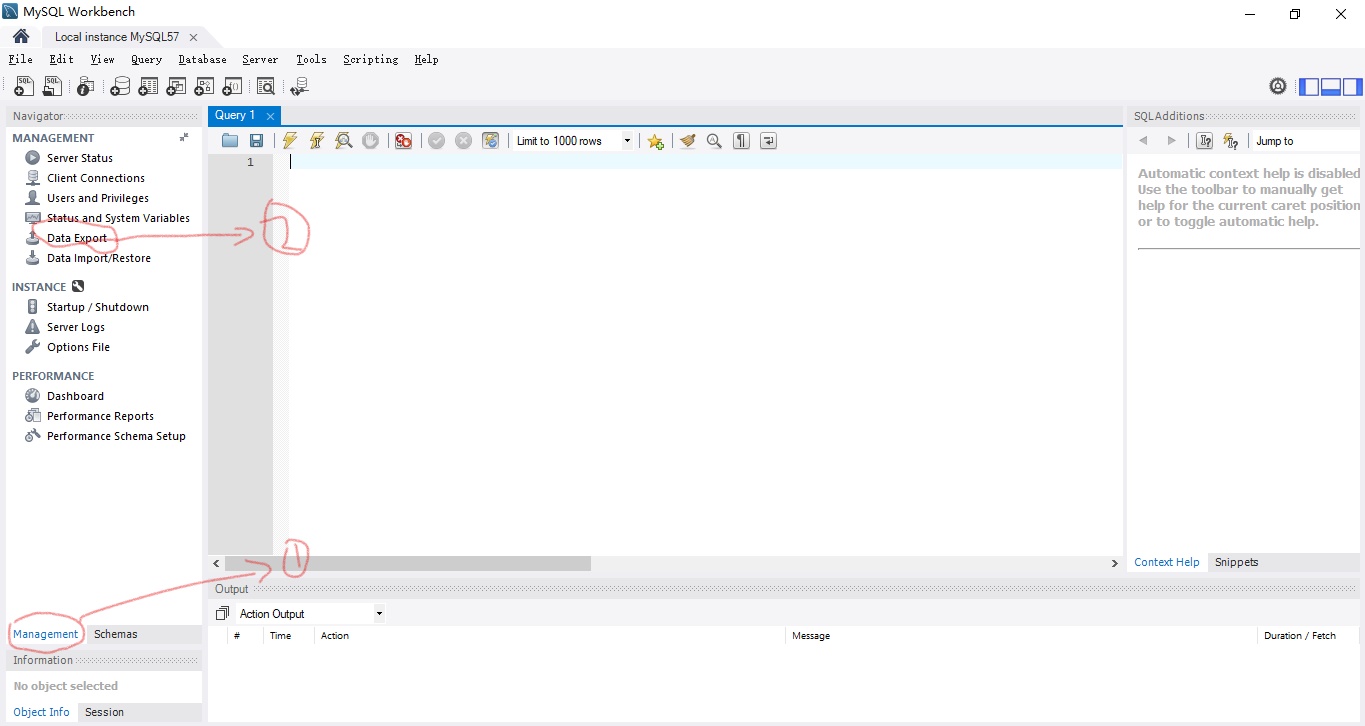
Task: Reconnect to DBMS icon
Action: 299,87
